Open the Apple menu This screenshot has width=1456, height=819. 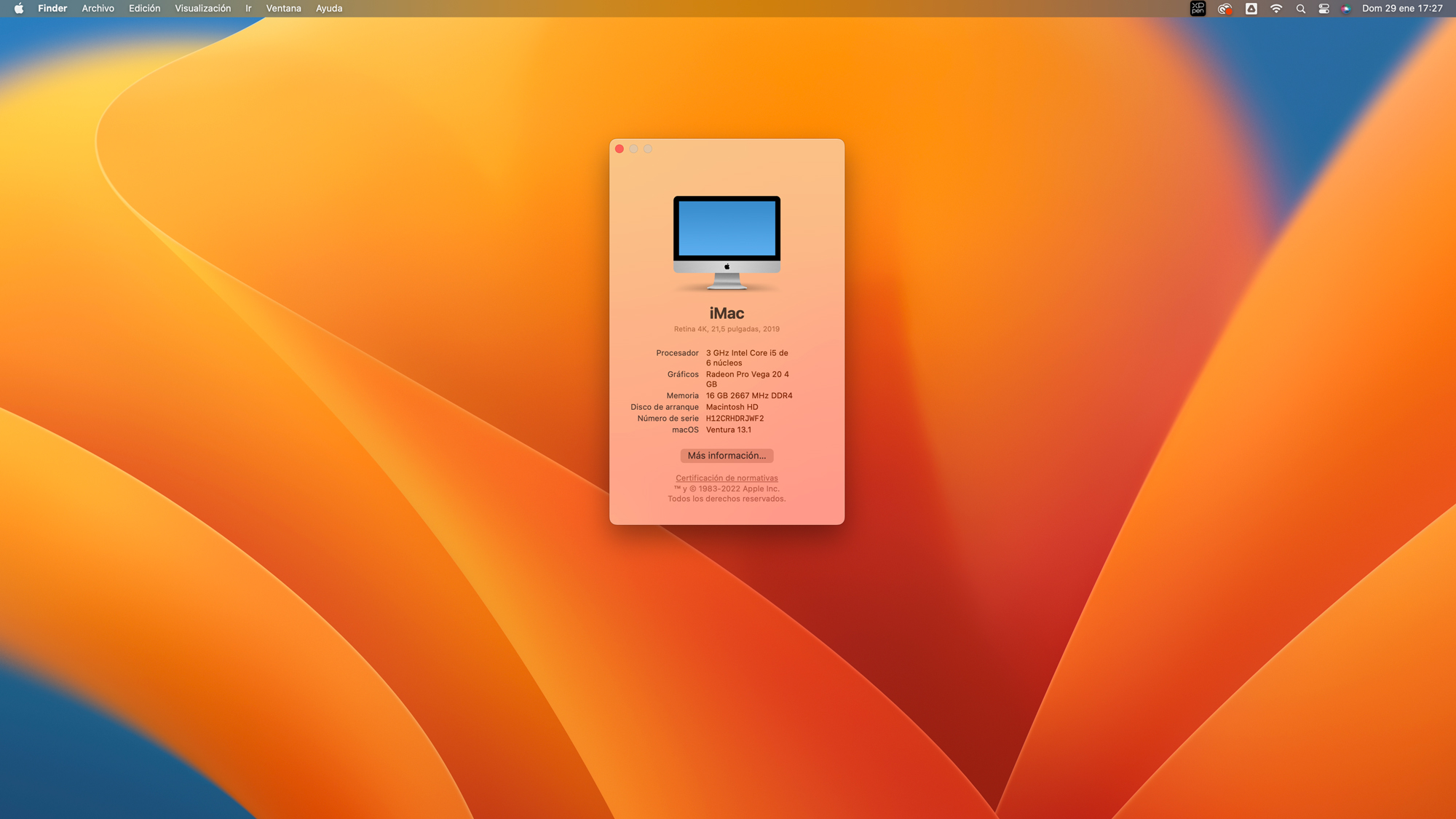tap(19, 9)
